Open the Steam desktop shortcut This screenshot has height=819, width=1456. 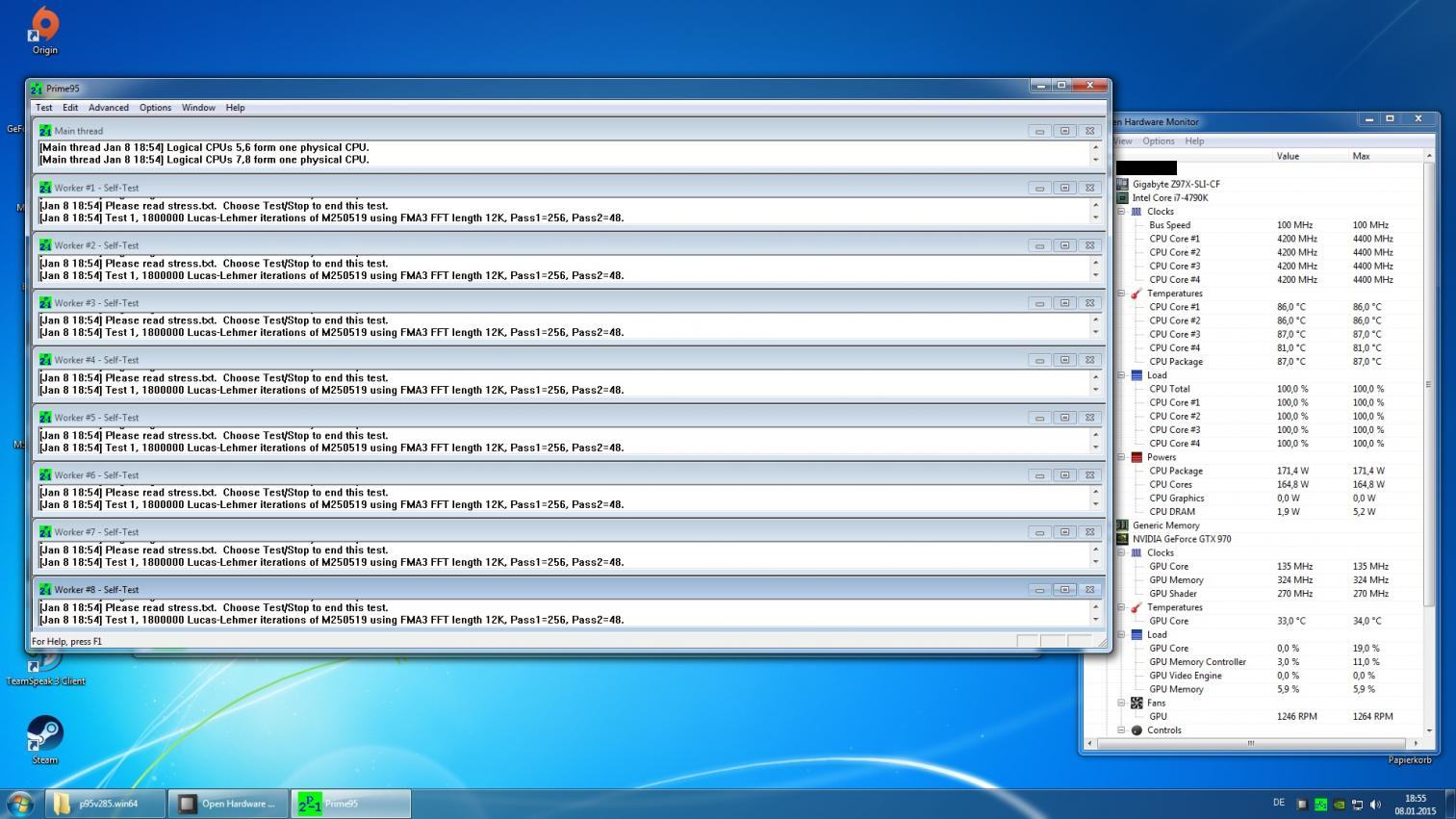pyautogui.click(x=44, y=739)
